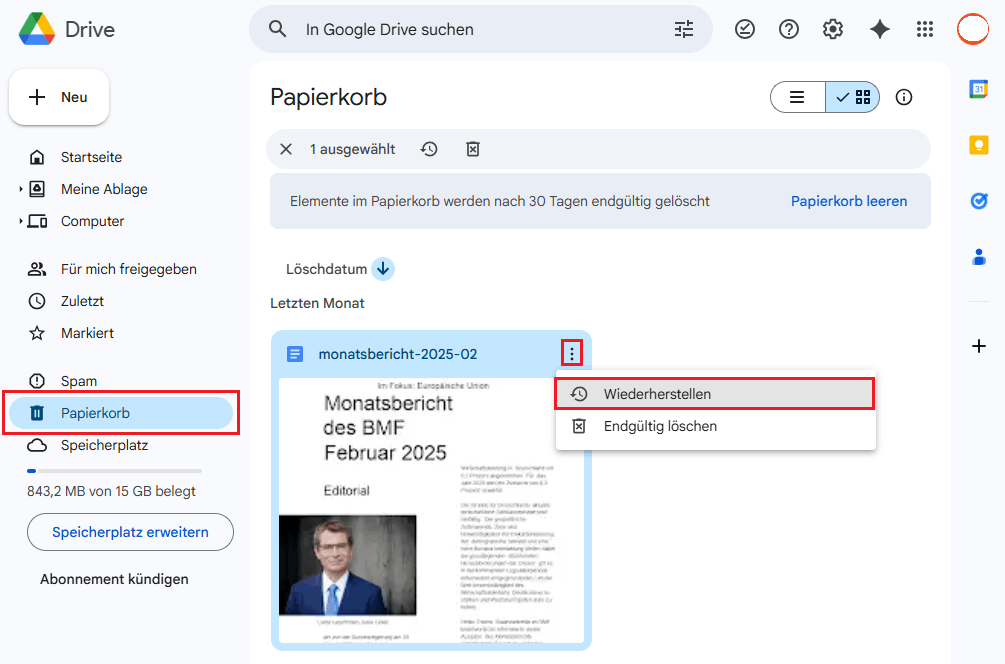Click the Papierkorb leeren link

coord(848,201)
